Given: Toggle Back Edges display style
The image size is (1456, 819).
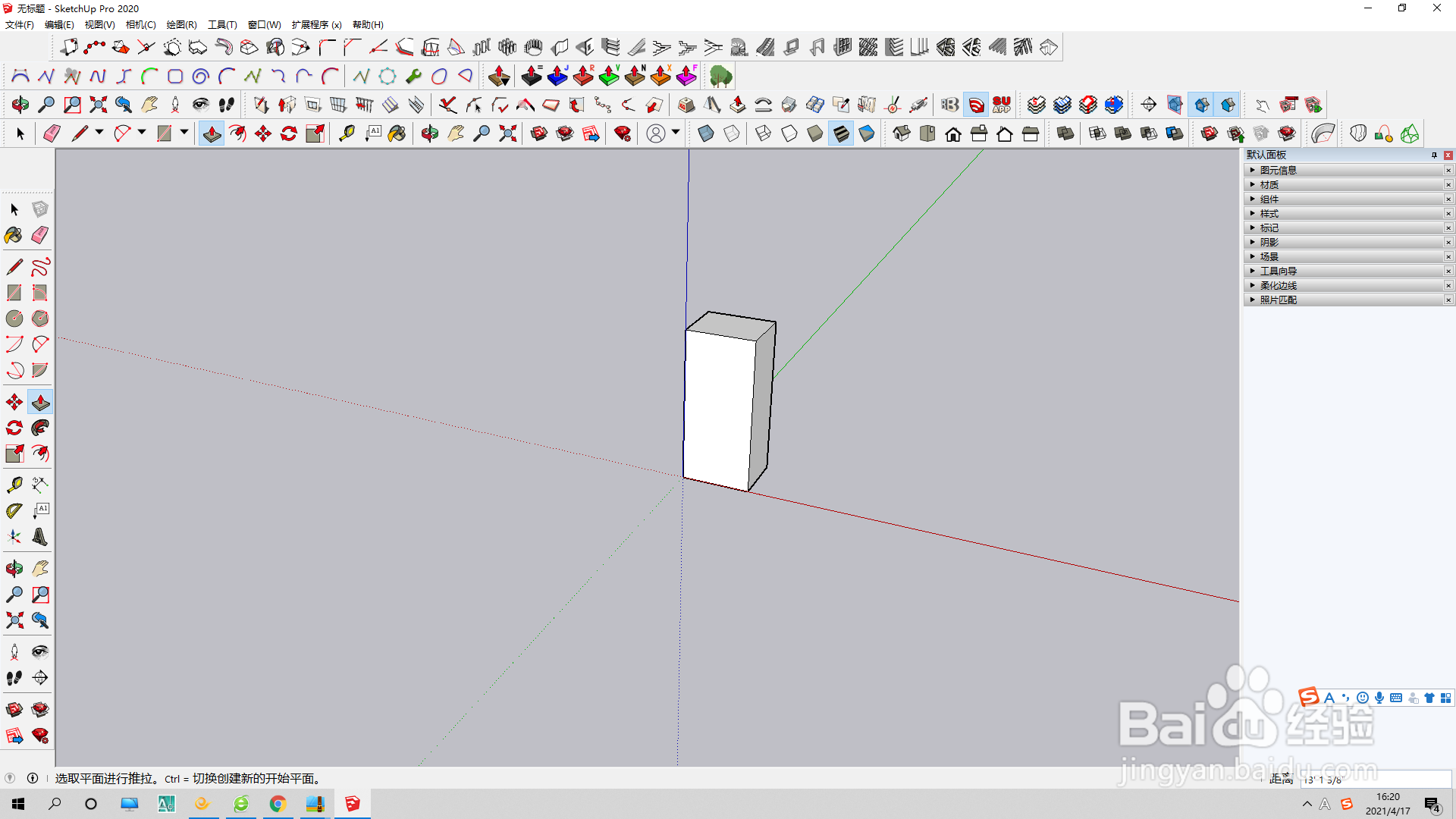Looking at the screenshot, I should point(732,134).
